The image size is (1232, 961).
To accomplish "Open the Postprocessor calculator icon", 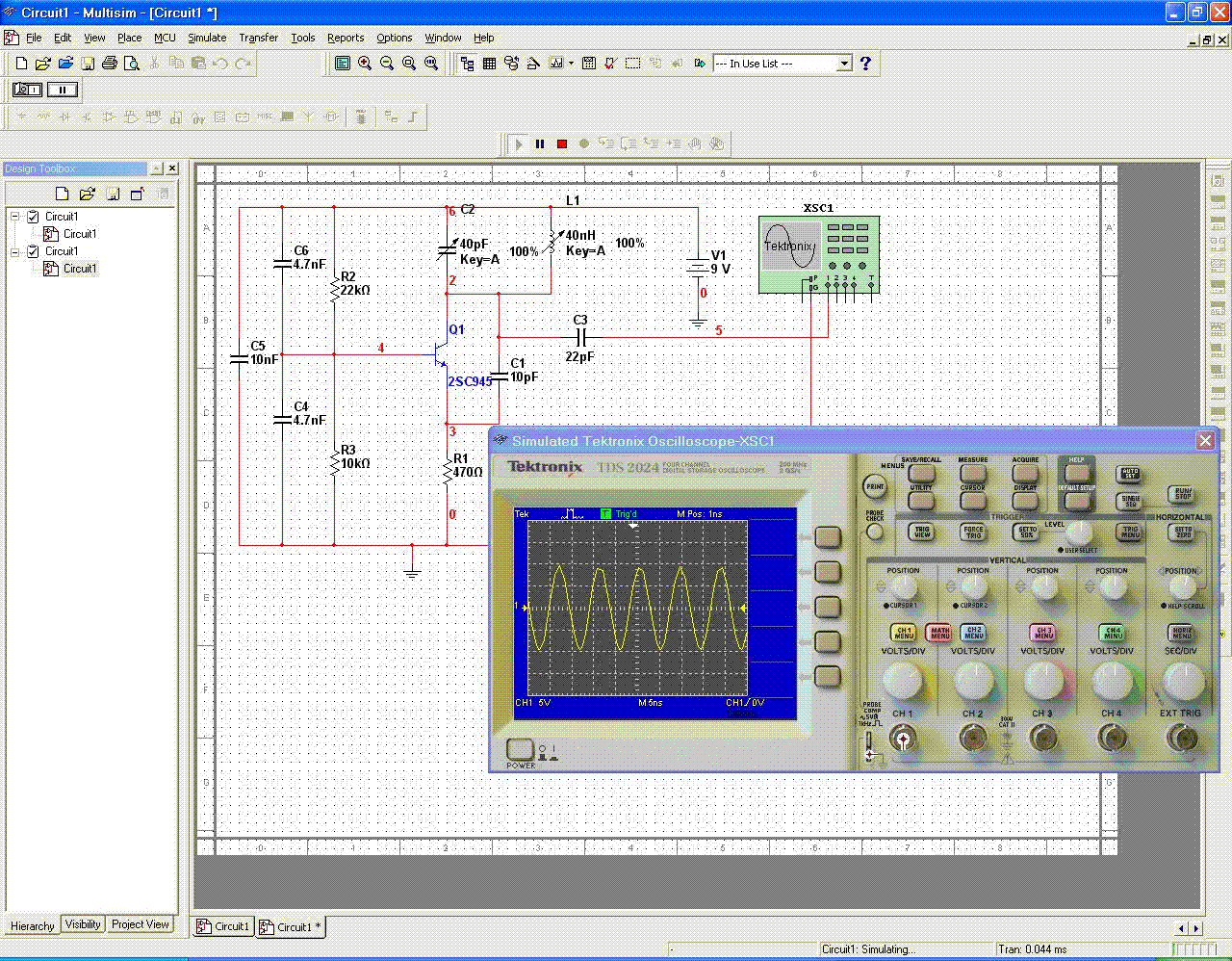I will [x=588, y=64].
